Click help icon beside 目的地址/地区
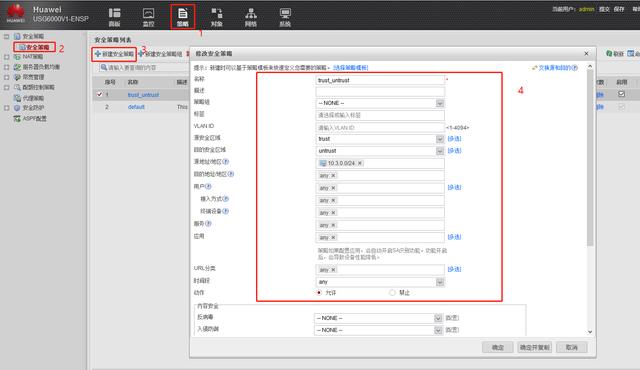This screenshot has width=640, height=370. (x=231, y=174)
